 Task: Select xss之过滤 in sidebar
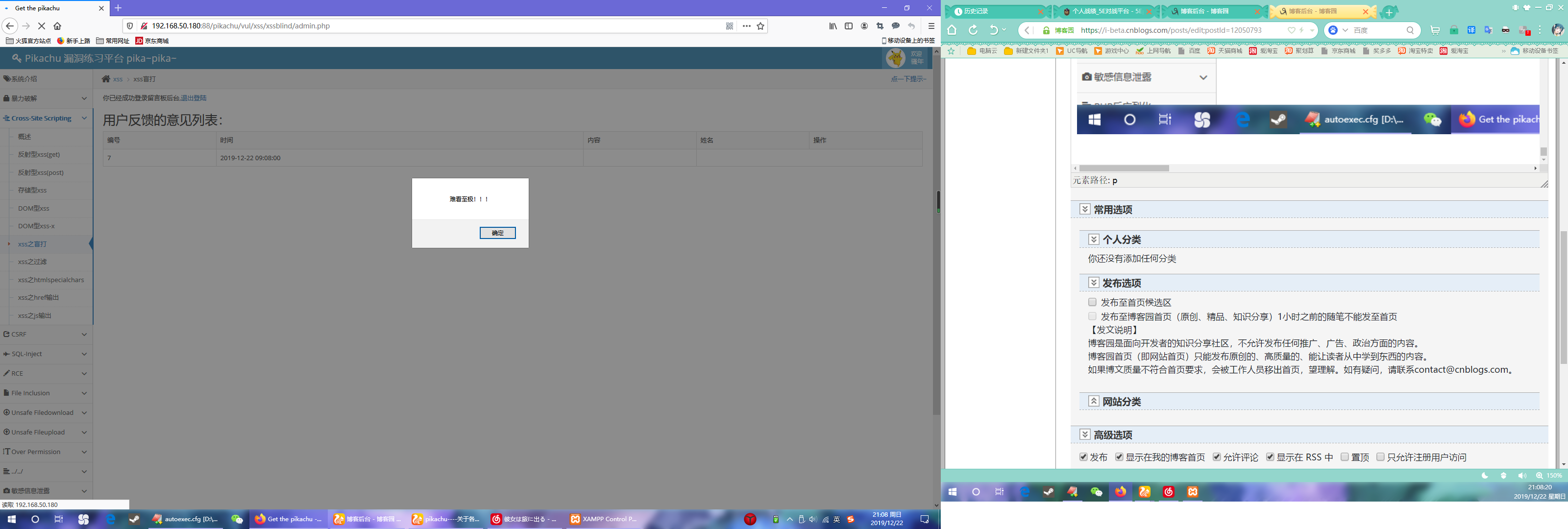tap(32, 262)
